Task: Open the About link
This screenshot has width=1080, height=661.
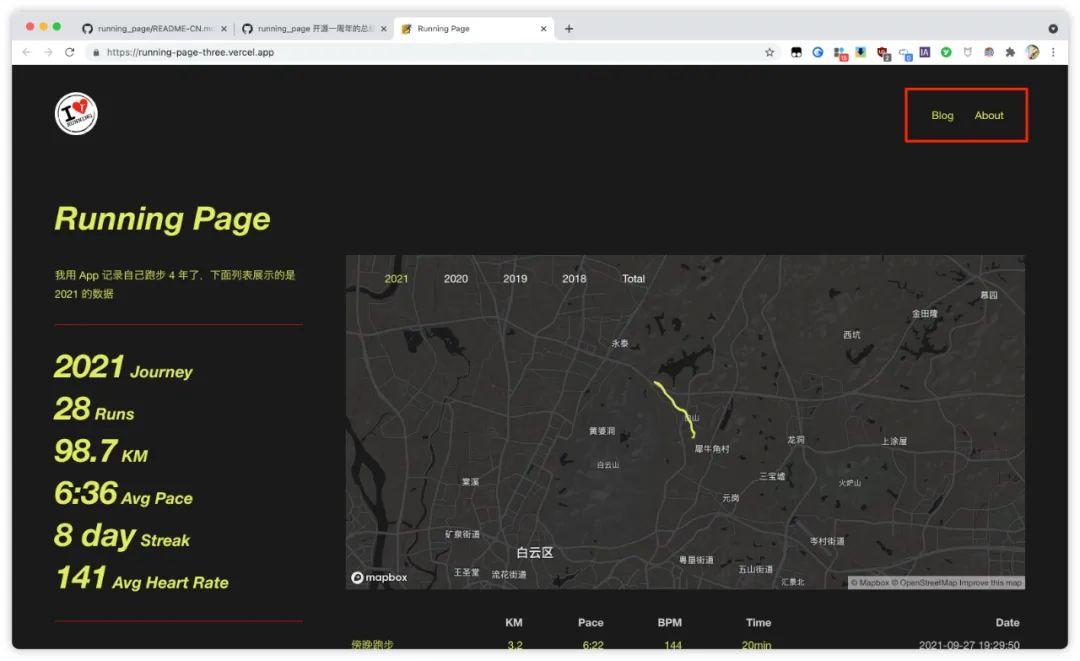Action: point(989,115)
